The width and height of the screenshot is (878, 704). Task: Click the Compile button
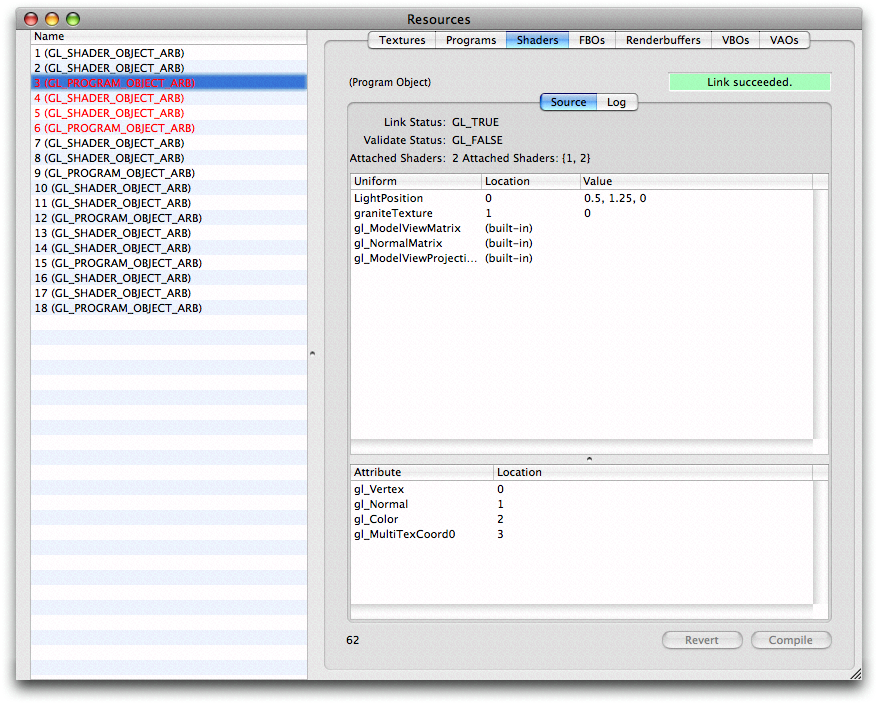pos(790,640)
